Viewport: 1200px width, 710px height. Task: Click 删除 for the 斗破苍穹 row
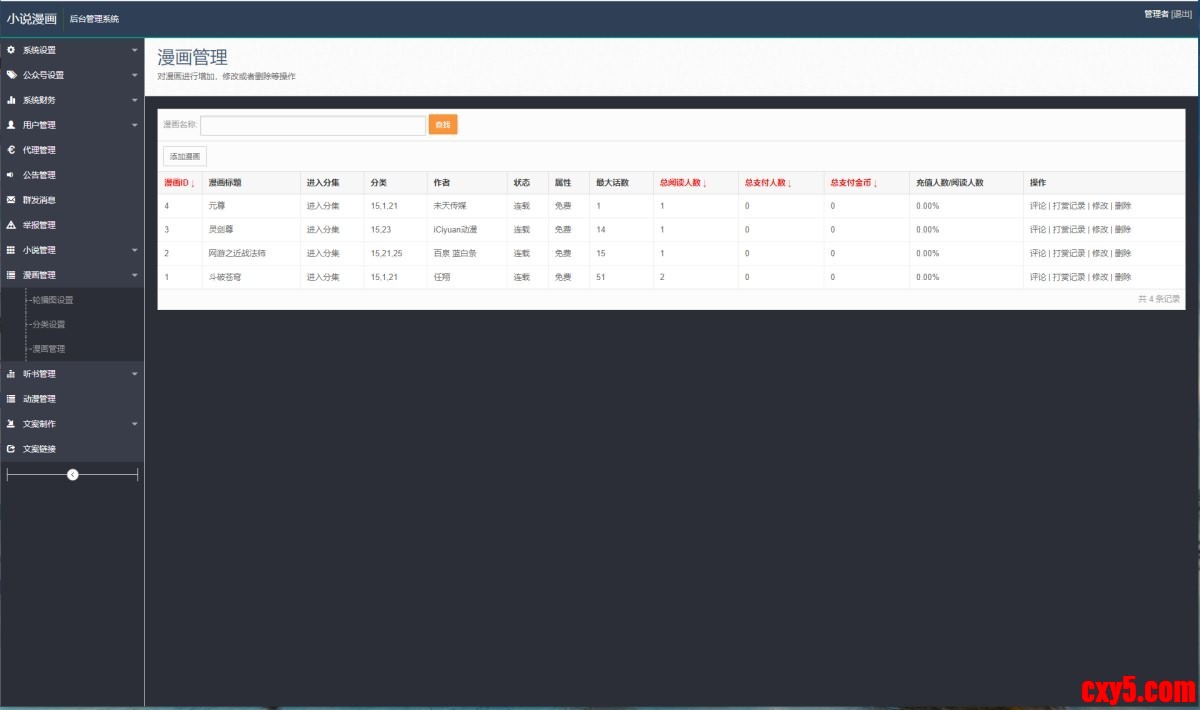tap(1123, 277)
